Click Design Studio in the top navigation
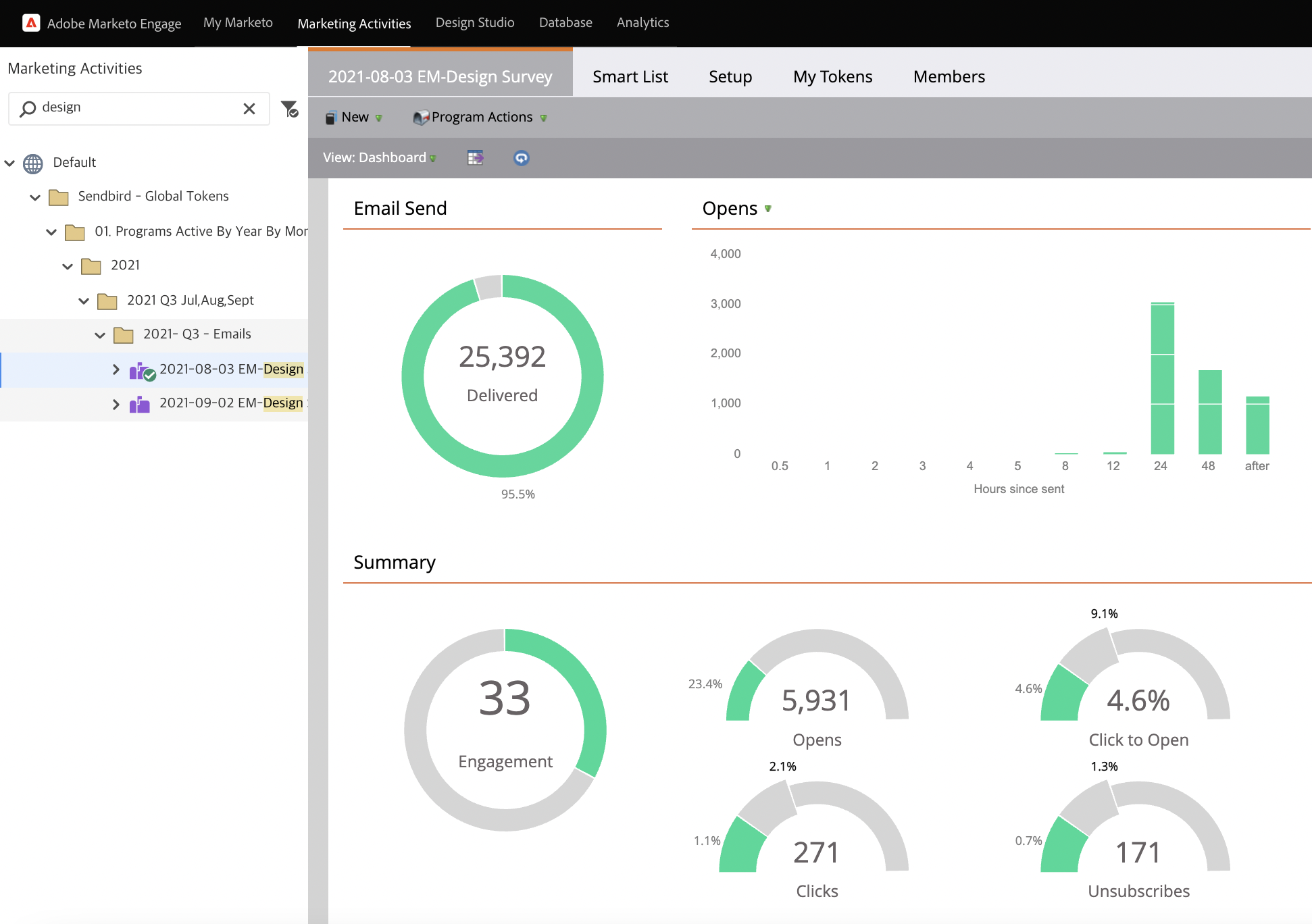This screenshot has width=1312, height=924. coord(474,22)
